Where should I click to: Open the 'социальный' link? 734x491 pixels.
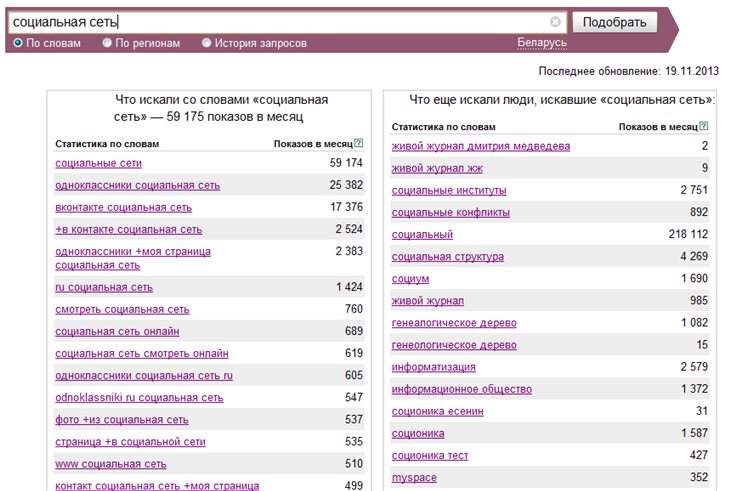click(422, 235)
